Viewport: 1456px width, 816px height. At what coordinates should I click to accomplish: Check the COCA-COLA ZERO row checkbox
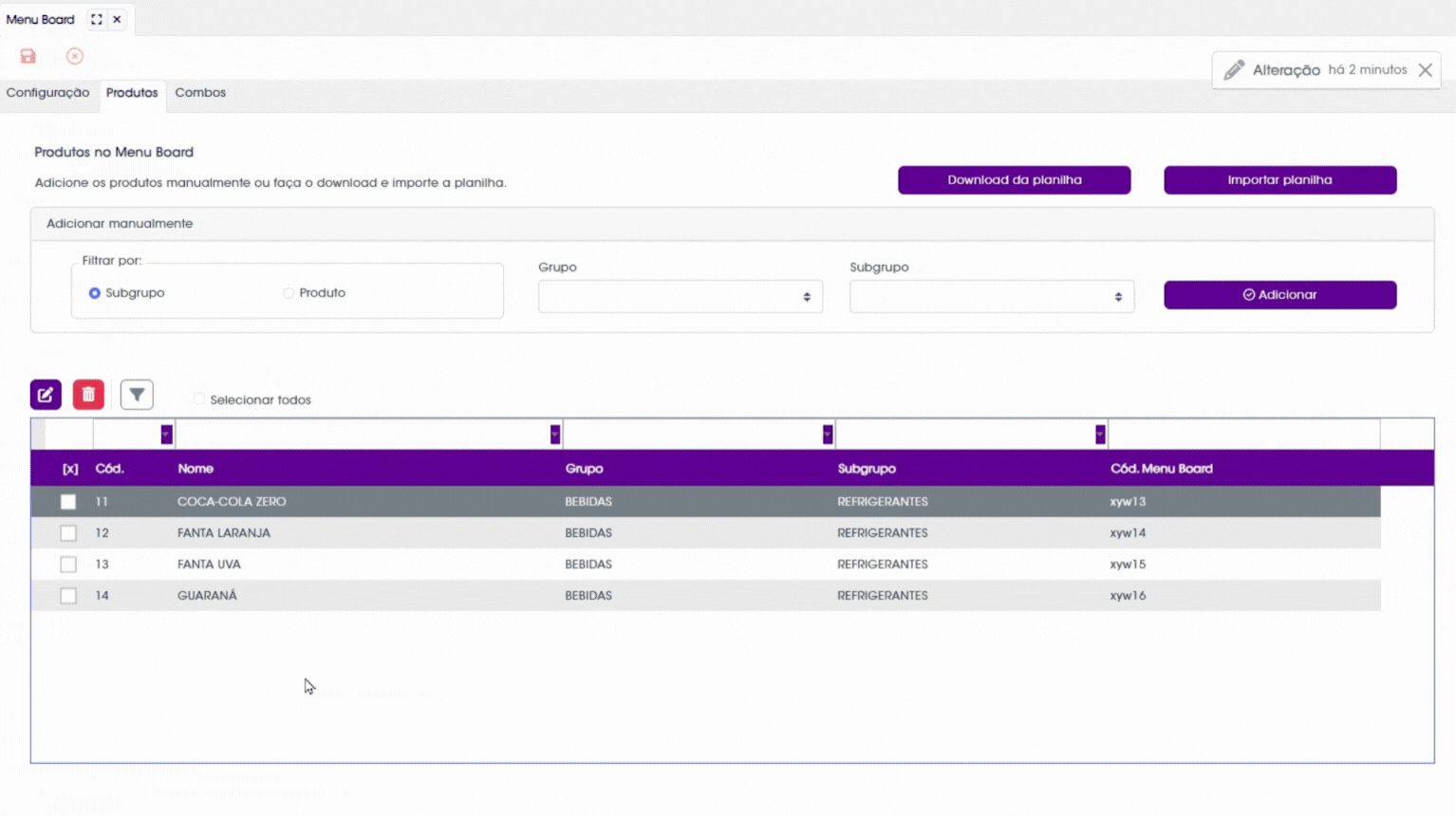coord(68,502)
